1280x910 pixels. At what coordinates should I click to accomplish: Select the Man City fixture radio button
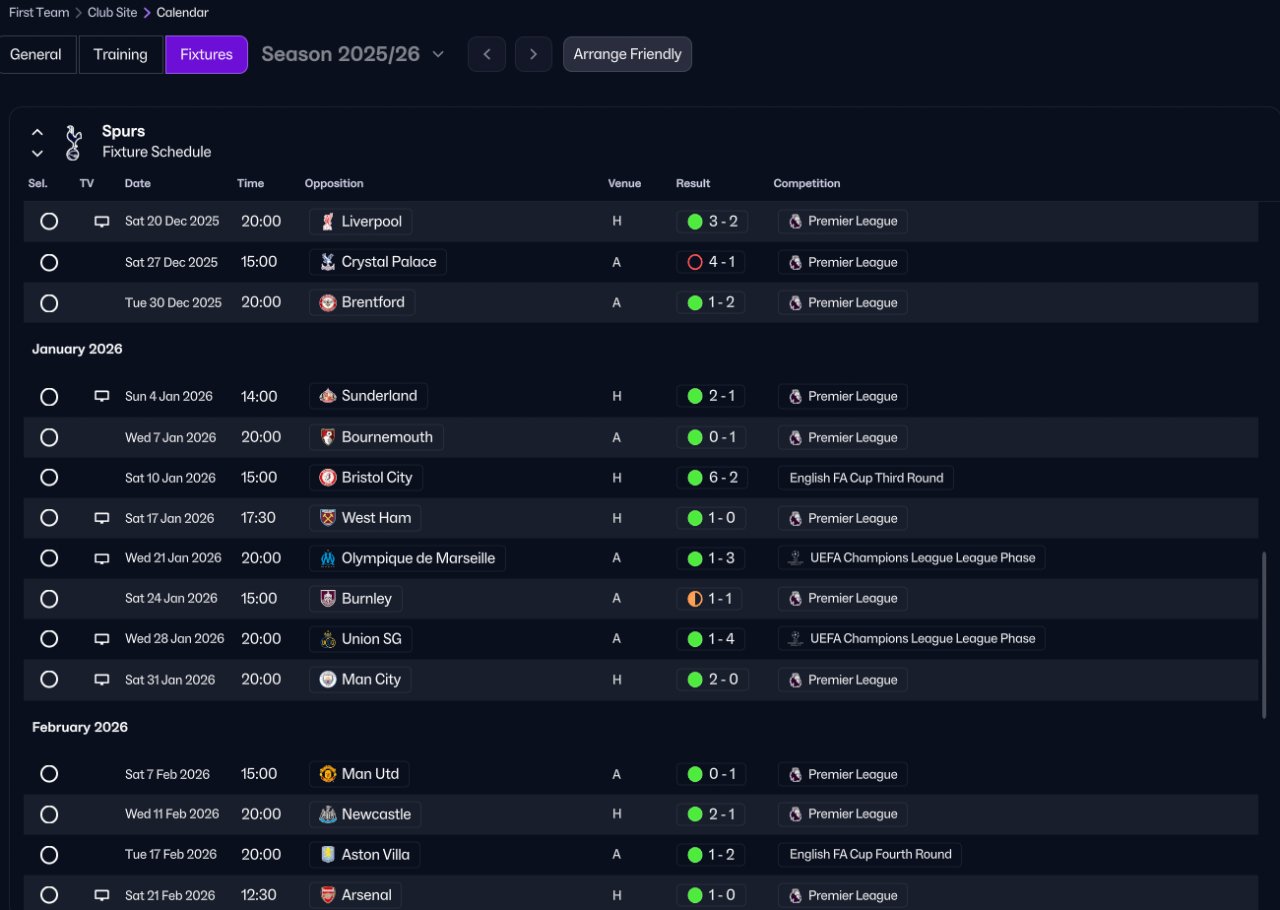49,680
